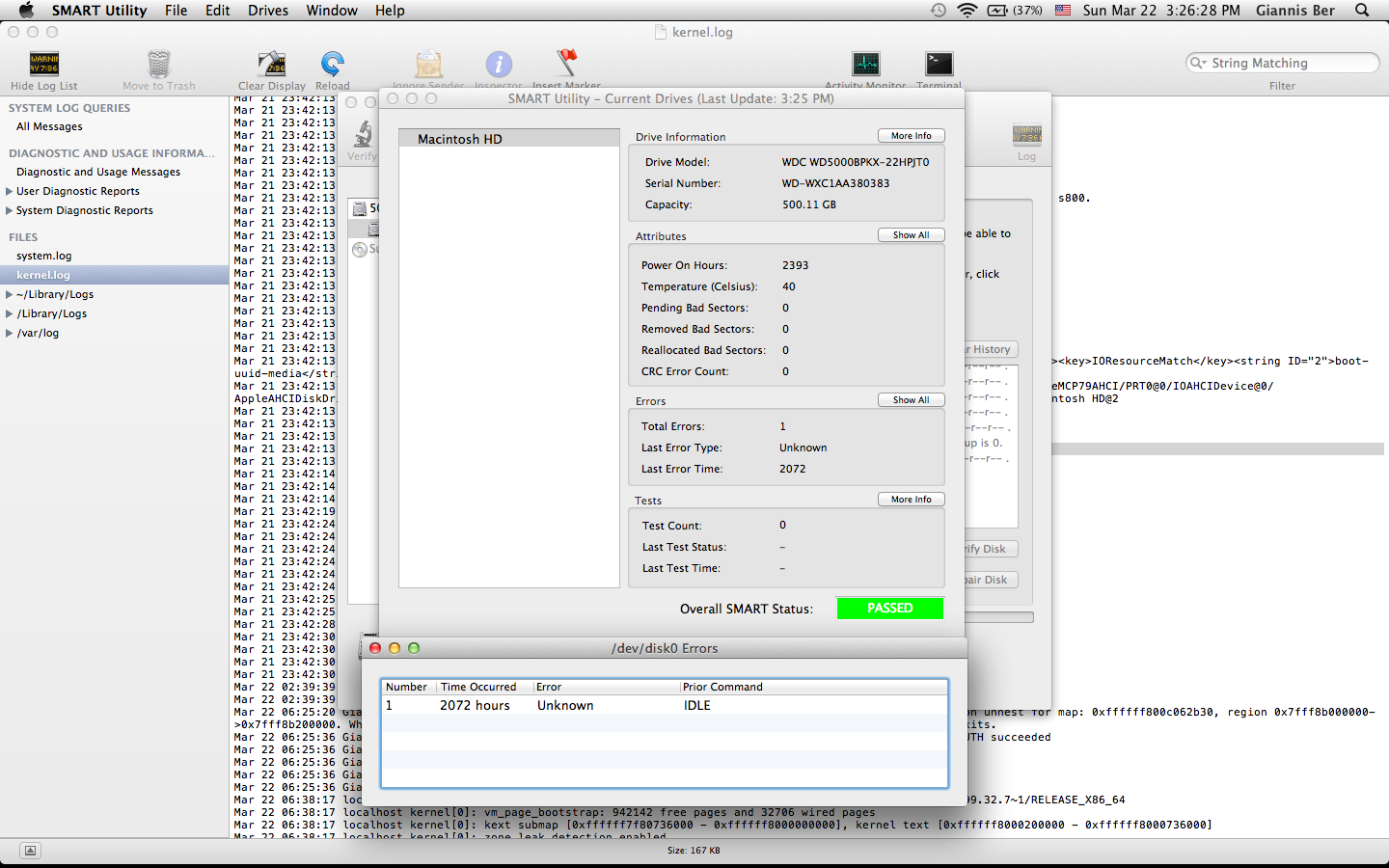
Task: Click the Last Error Type value Unknown
Action: tap(803, 448)
